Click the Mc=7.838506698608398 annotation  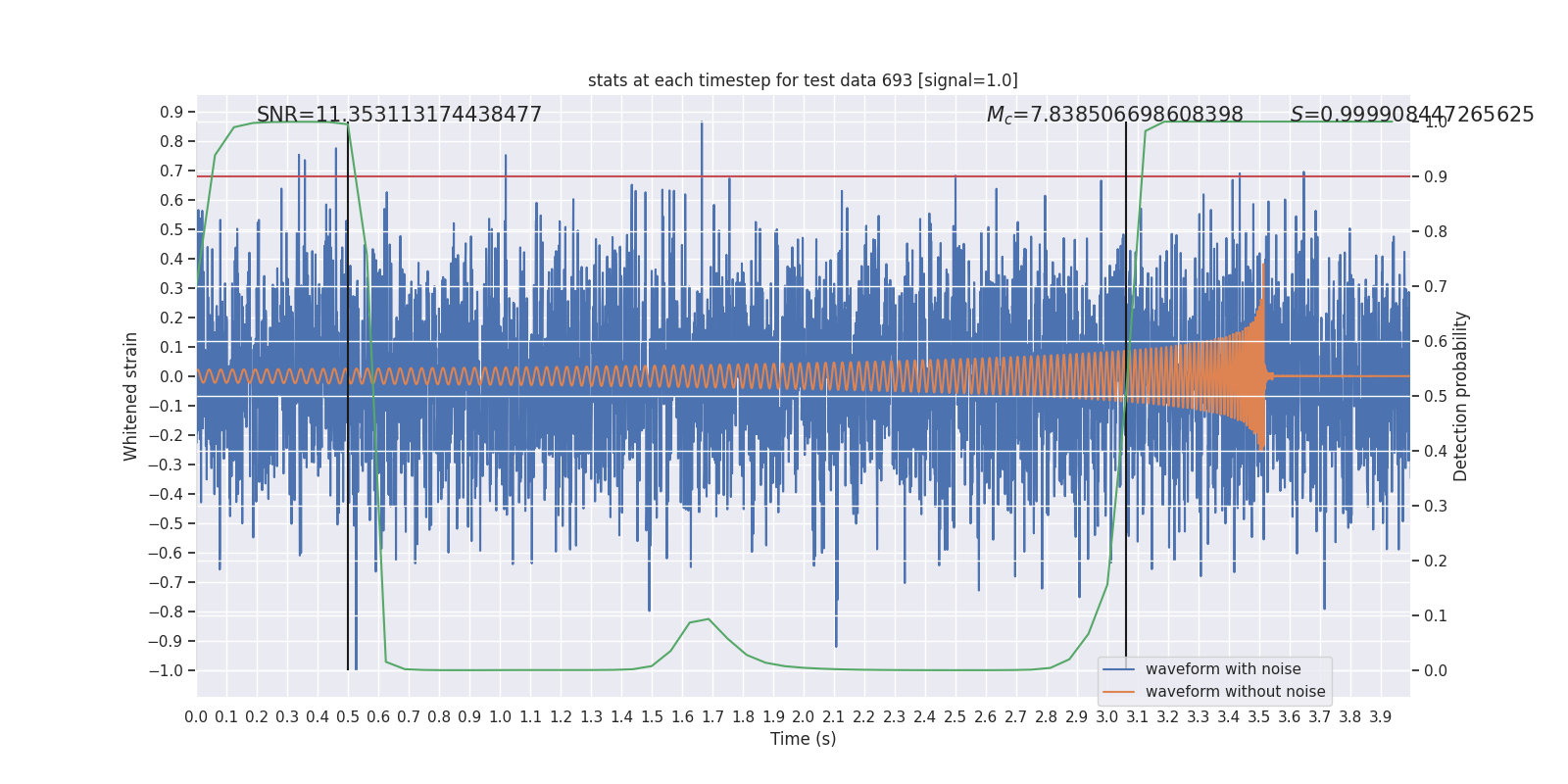(x=1114, y=115)
